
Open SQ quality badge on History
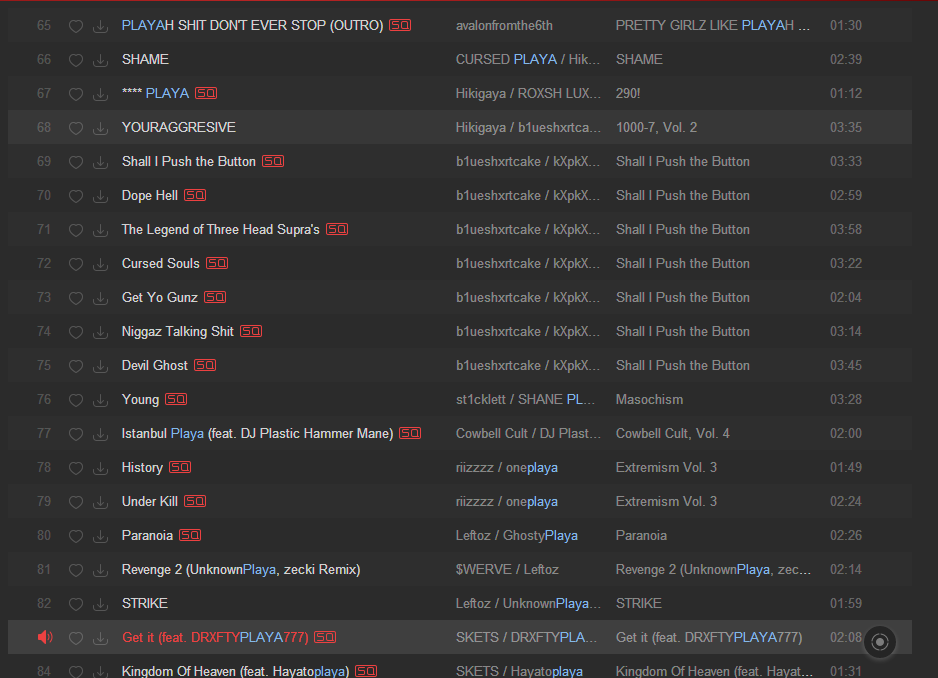pos(180,468)
